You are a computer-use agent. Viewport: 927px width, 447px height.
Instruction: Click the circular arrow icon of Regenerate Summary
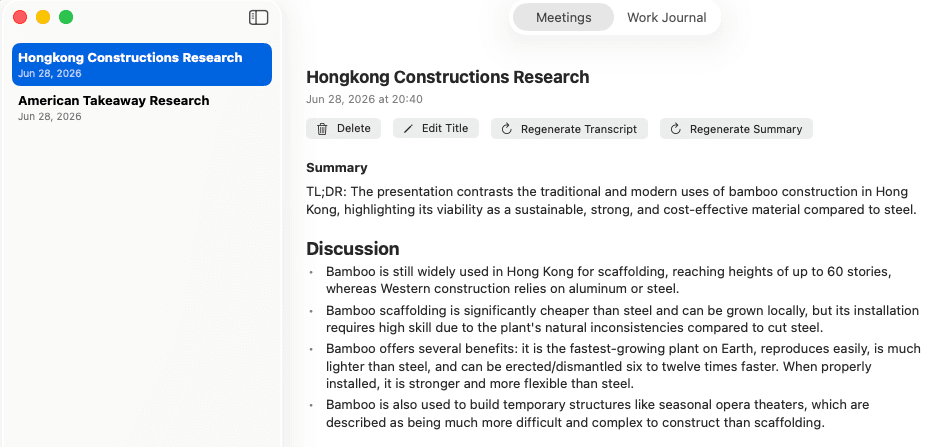point(676,129)
